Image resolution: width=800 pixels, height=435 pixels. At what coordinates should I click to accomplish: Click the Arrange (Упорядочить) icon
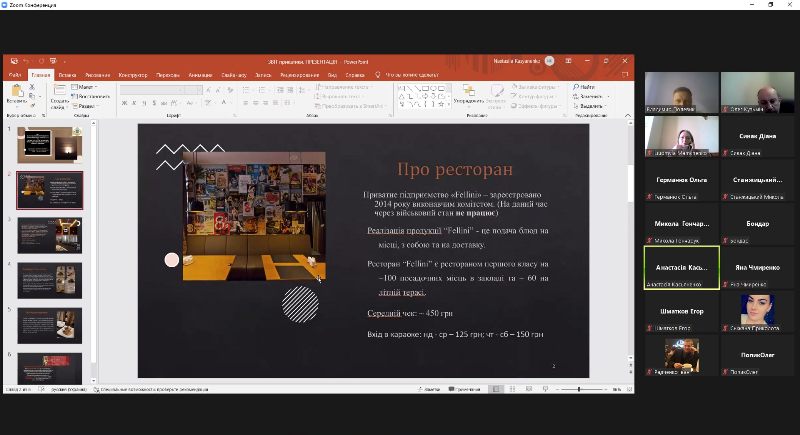point(468,92)
